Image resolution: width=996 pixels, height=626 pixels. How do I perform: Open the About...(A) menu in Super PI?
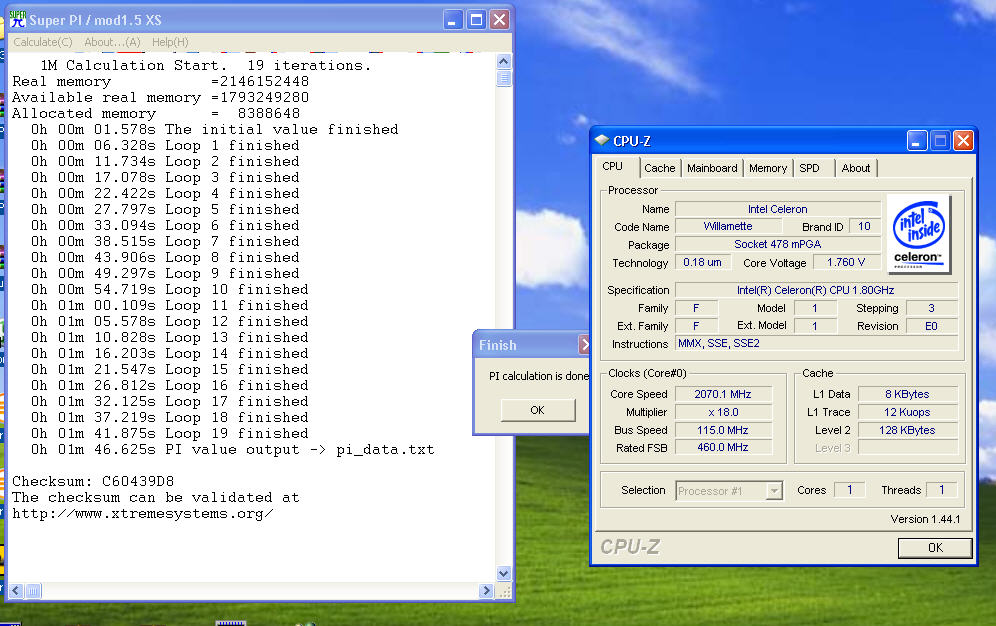click(x=112, y=42)
